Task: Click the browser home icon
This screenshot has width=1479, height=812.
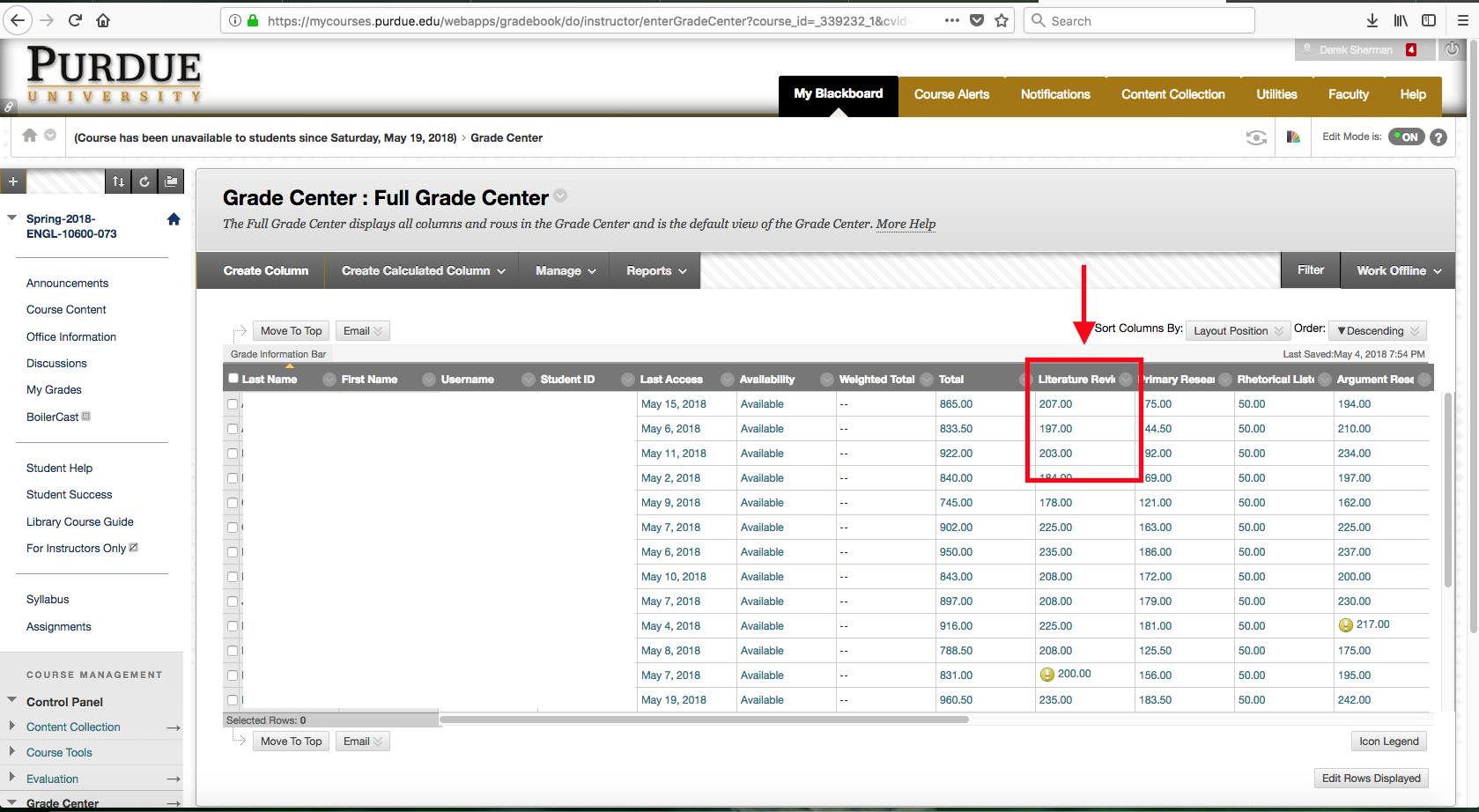Action: (x=103, y=20)
